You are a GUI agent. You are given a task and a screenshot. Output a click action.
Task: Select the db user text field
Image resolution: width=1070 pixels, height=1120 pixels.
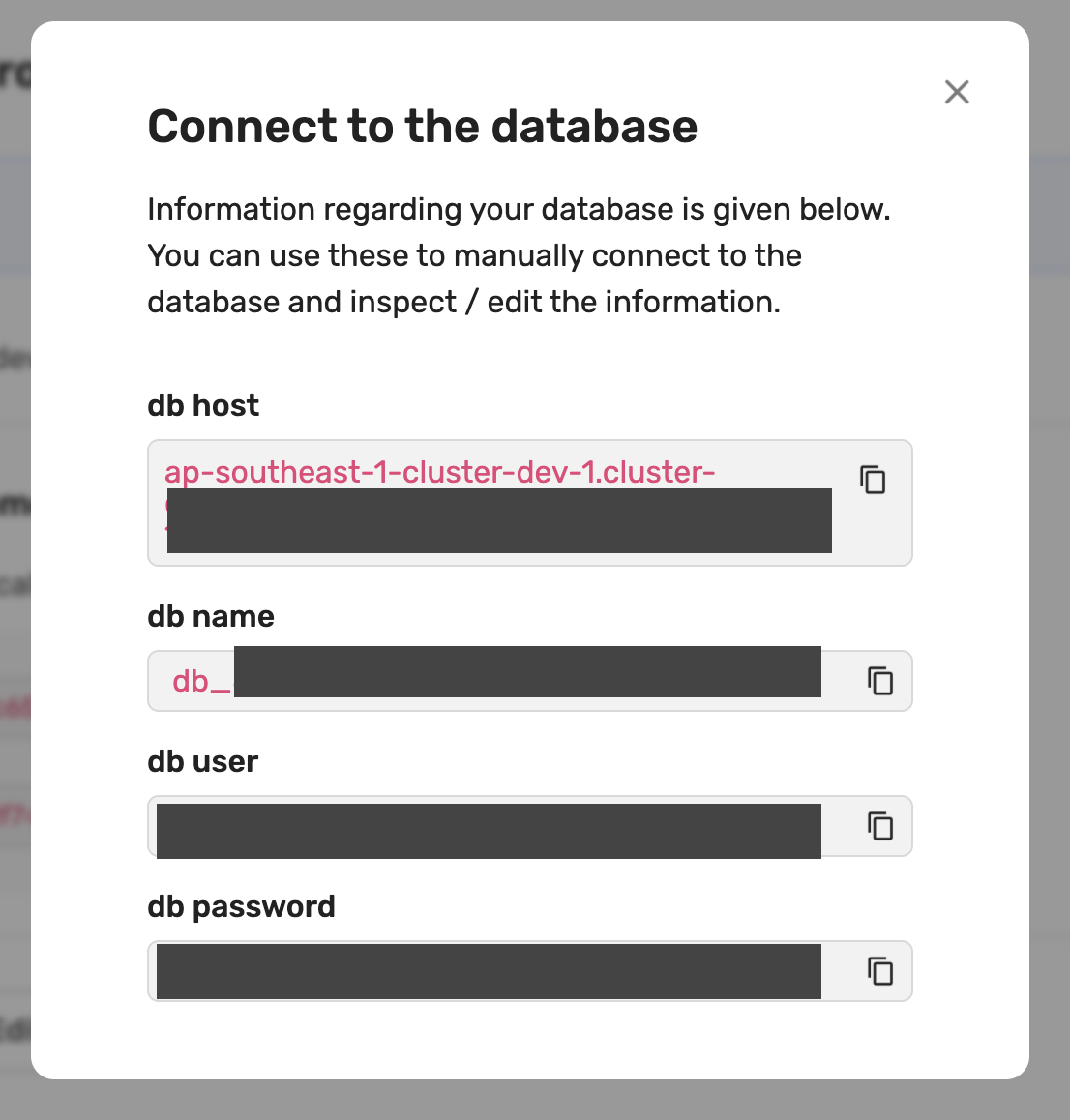click(484, 826)
